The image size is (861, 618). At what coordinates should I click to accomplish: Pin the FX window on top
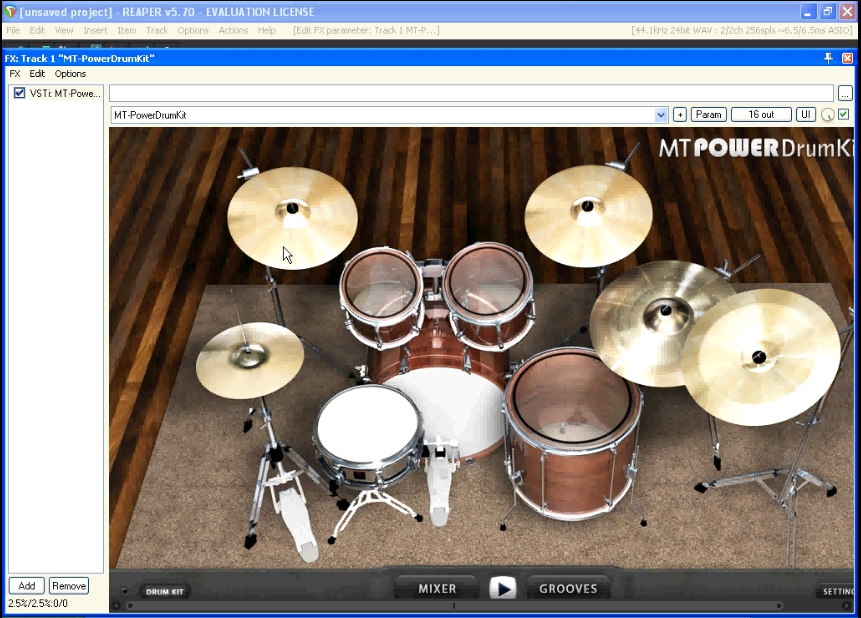828,58
